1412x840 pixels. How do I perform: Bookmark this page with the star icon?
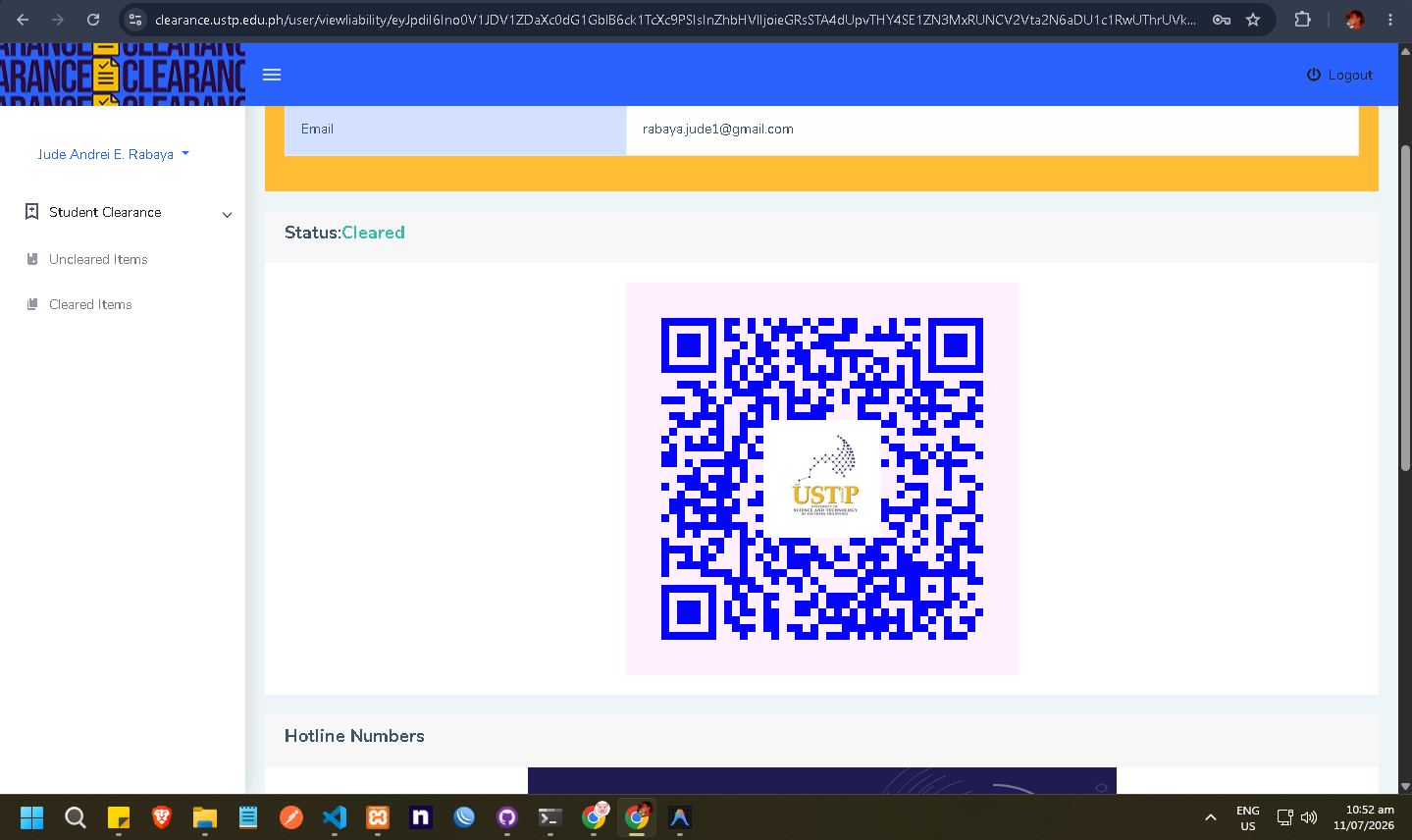(x=1253, y=20)
